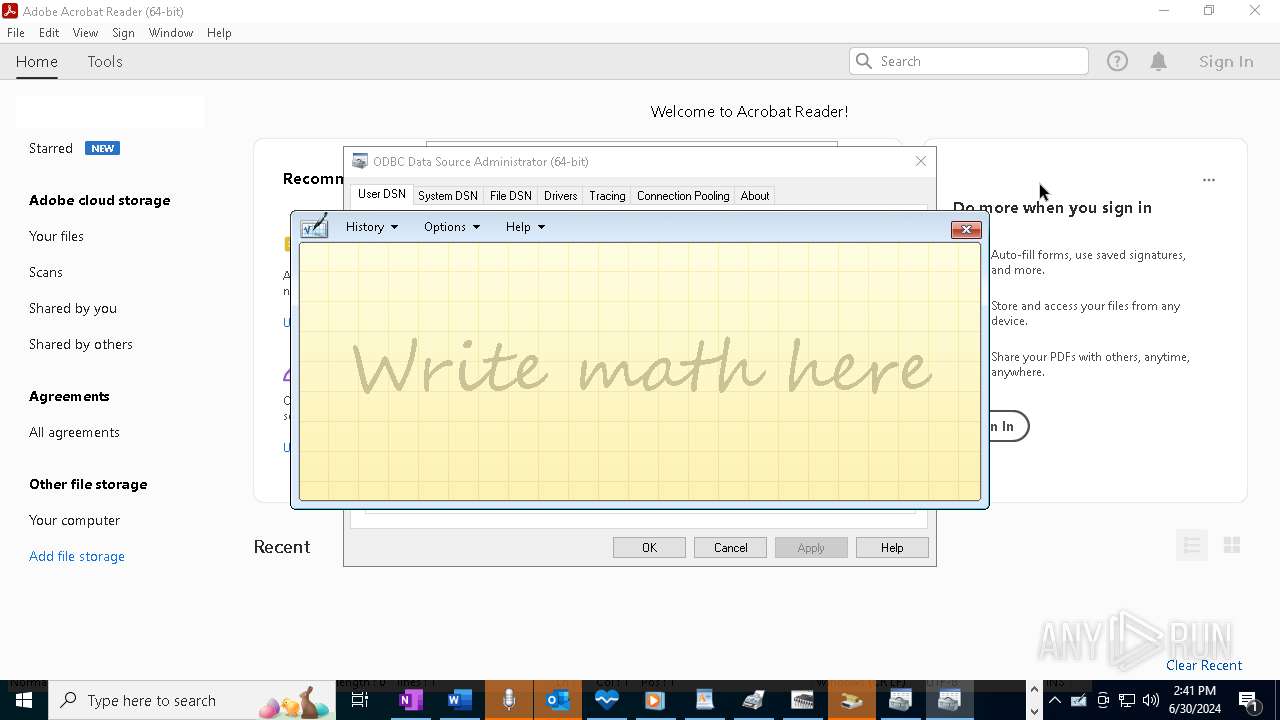1280x720 pixels.
Task: Click inside the 'Write math here' writing area
Action: (x=640, y=371)
